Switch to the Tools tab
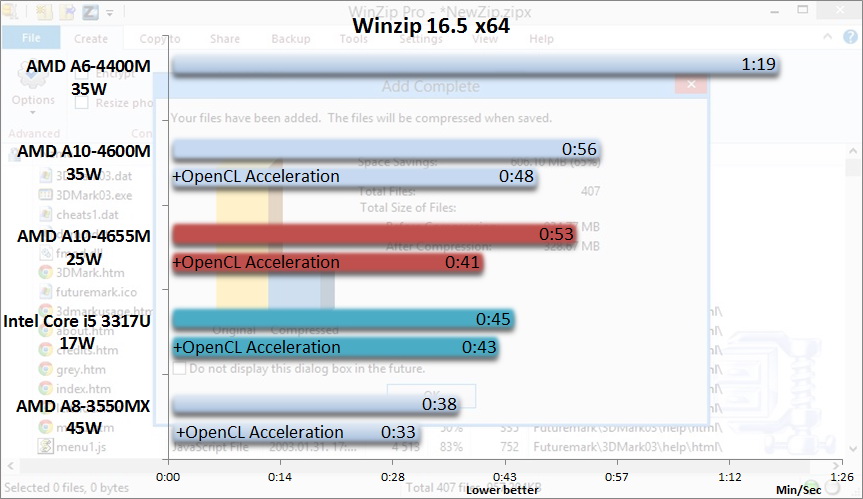The image size is (863, 499). tap(353, 39)
